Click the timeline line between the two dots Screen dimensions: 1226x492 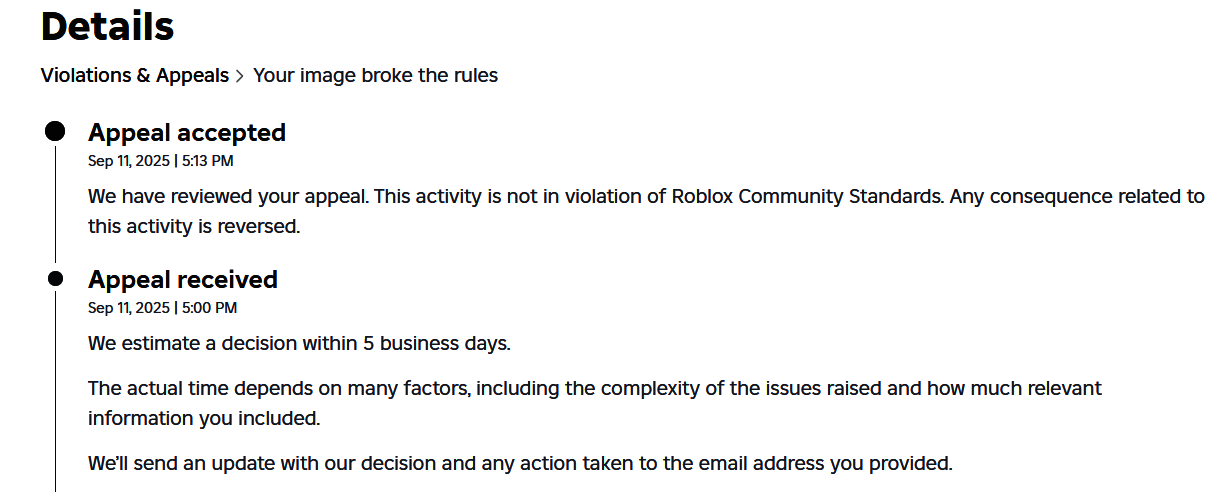(x=55, y=205)
